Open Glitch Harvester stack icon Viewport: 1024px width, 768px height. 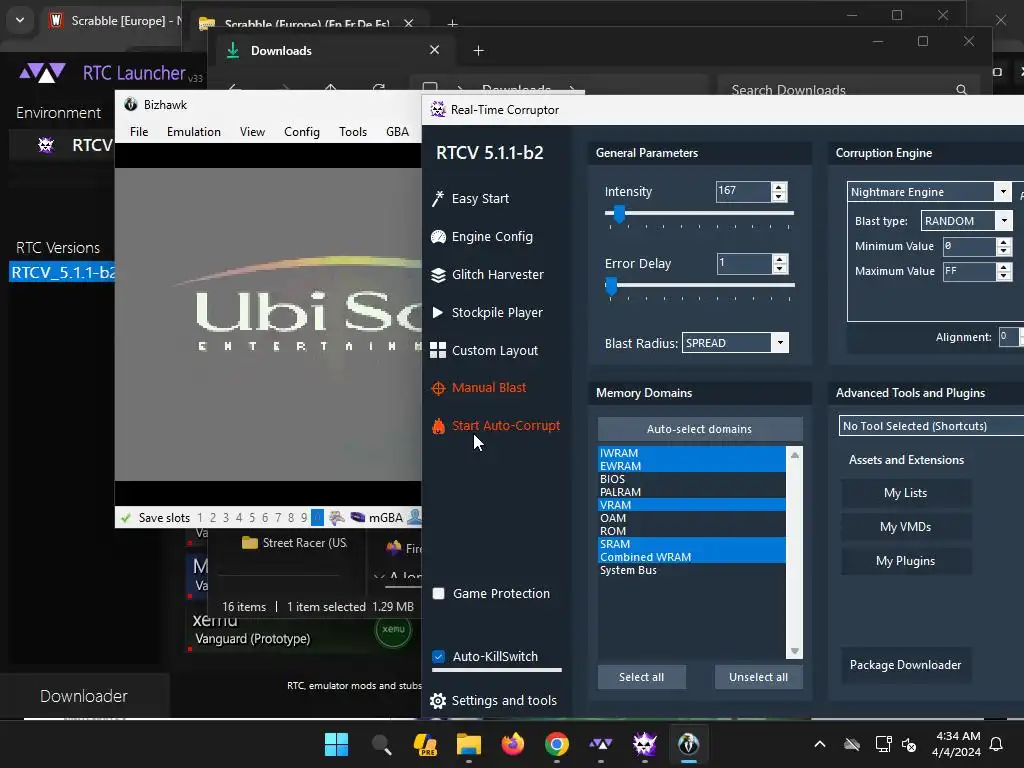[438, 275]
